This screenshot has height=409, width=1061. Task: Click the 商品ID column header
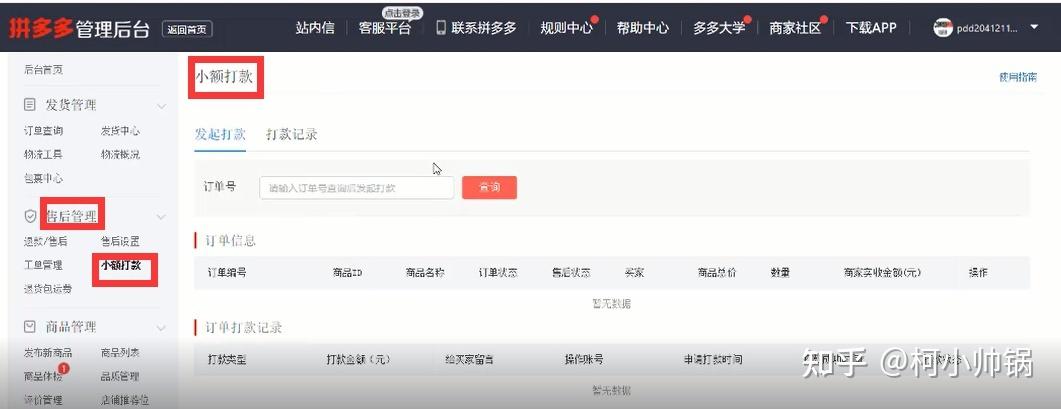(347, 273)
